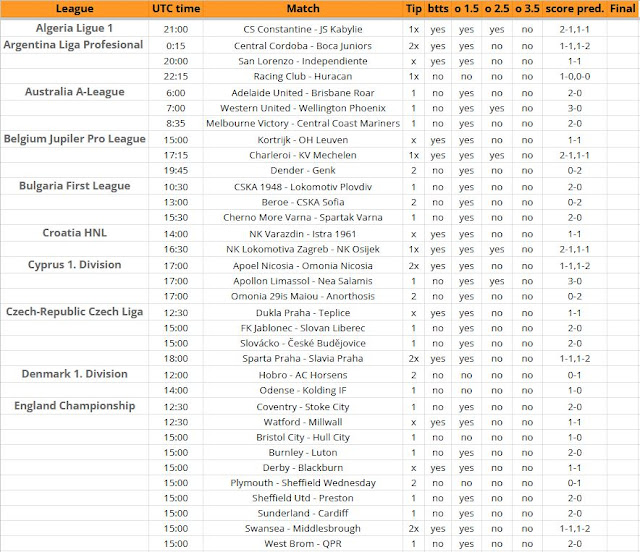Select San Lorenzo - Independiente match

tap(303, 61)
